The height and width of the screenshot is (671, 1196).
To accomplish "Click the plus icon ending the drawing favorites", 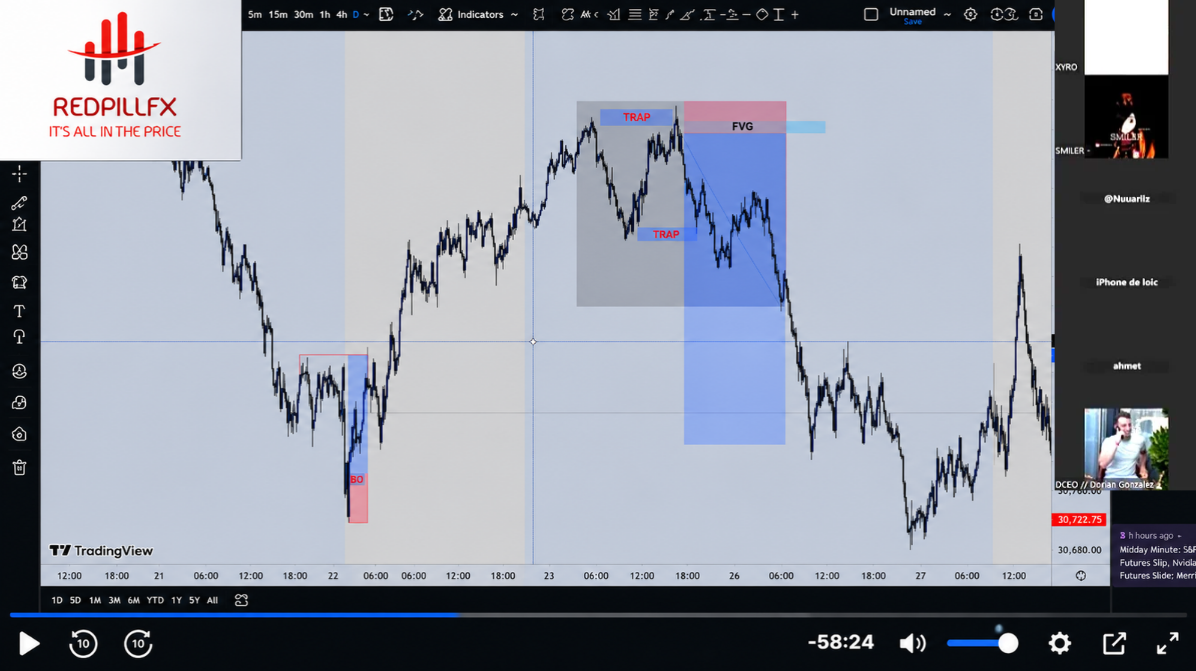I will [795, 14].
